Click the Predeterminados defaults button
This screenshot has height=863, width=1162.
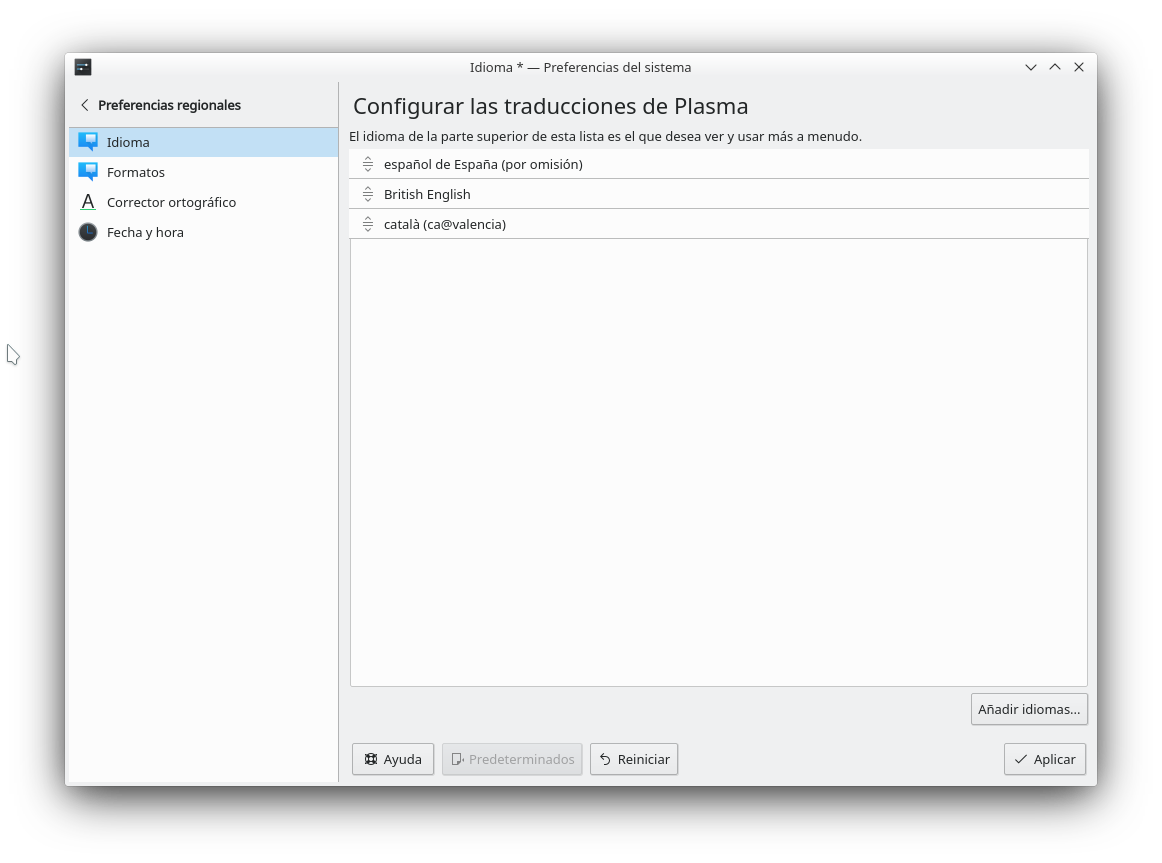512,759
